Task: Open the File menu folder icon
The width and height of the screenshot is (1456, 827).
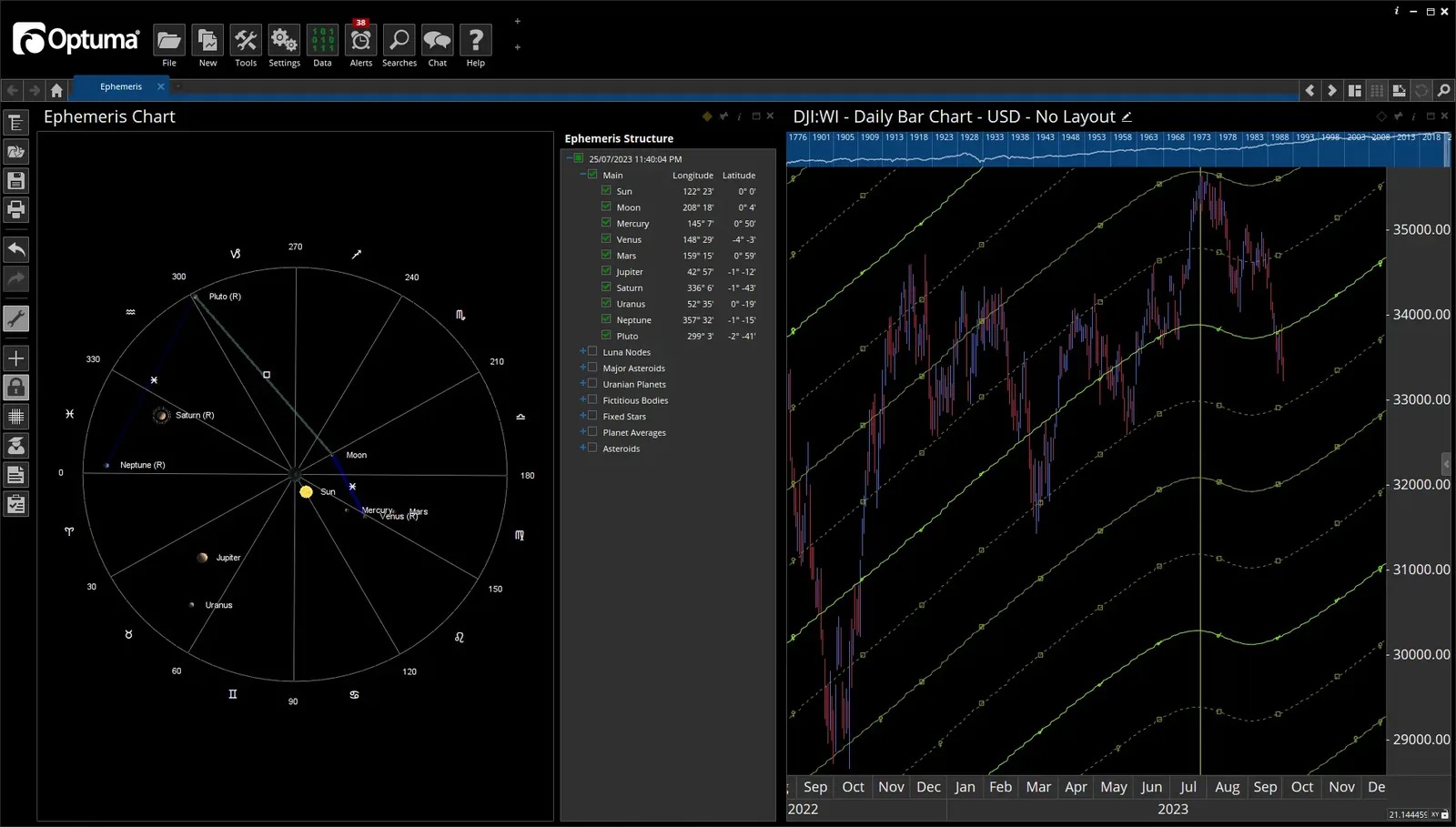Action: coord(169,40)
